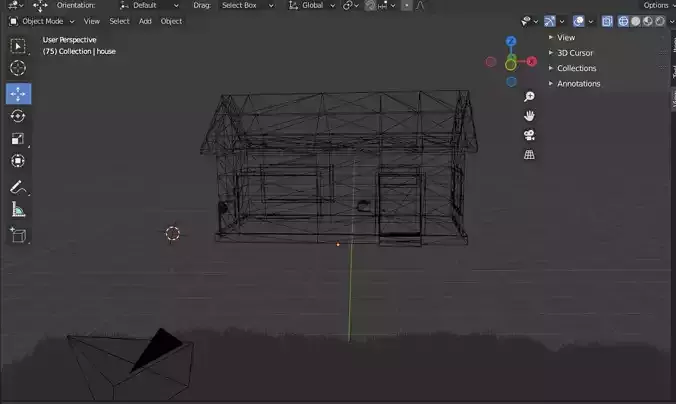
Task: Select the Transform tool
Action: tap(18, 161)
